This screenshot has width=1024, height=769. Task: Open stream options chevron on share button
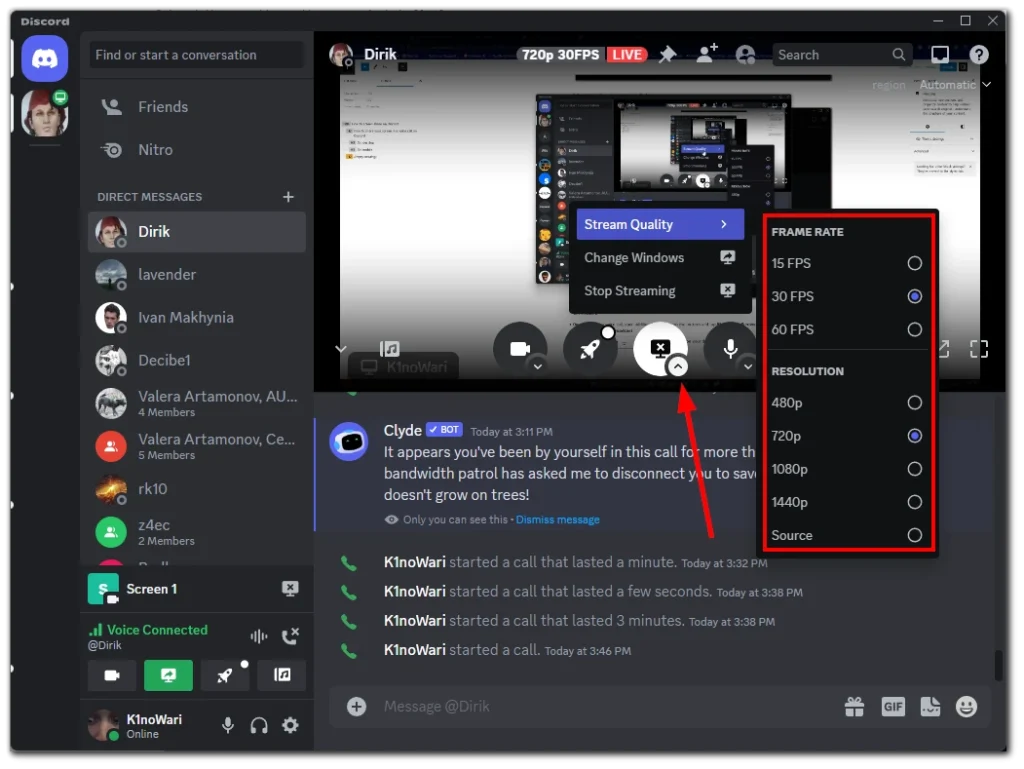tap(678, 366)
